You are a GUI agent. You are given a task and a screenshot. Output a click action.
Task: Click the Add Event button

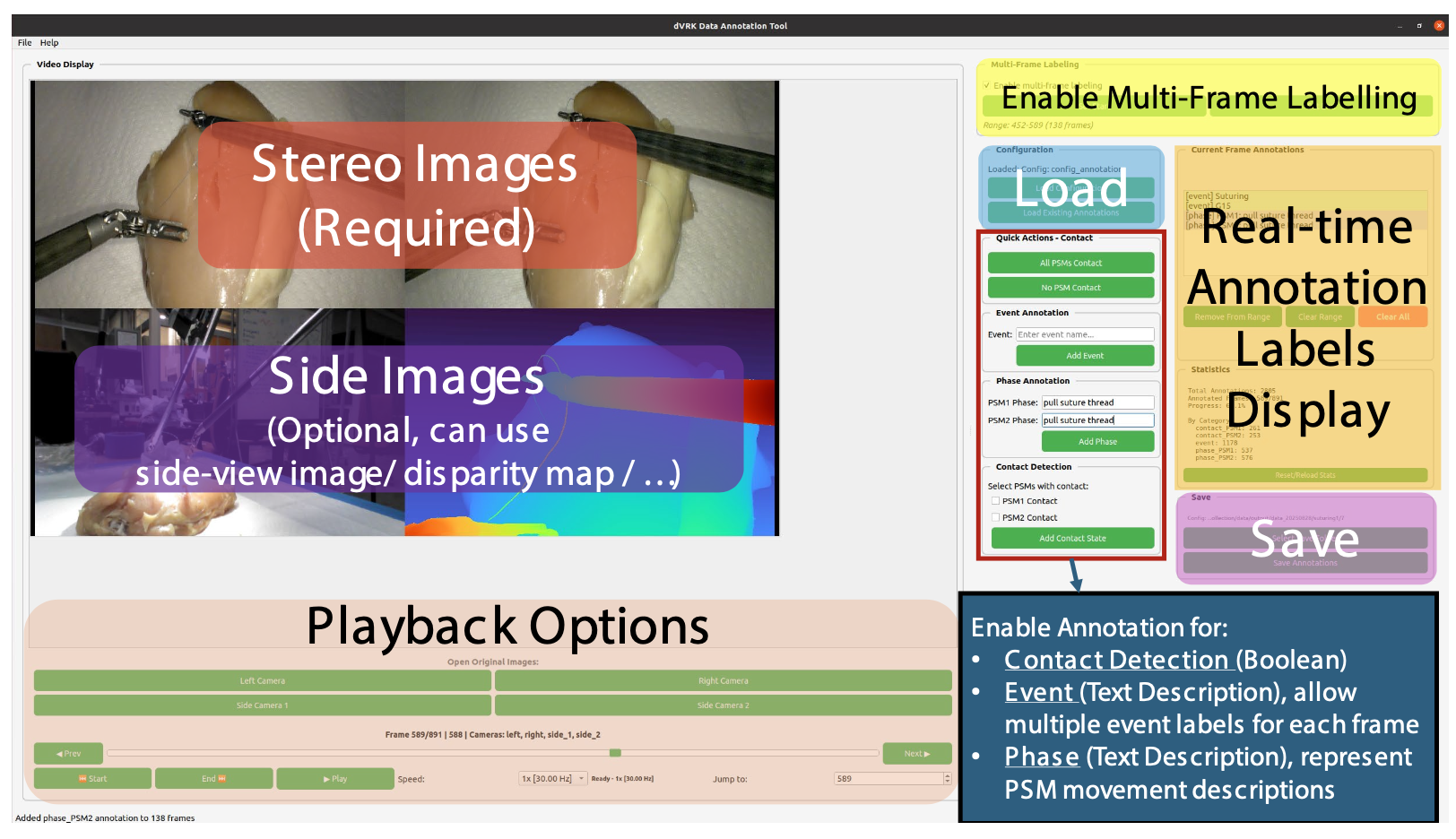(1085, 356)
